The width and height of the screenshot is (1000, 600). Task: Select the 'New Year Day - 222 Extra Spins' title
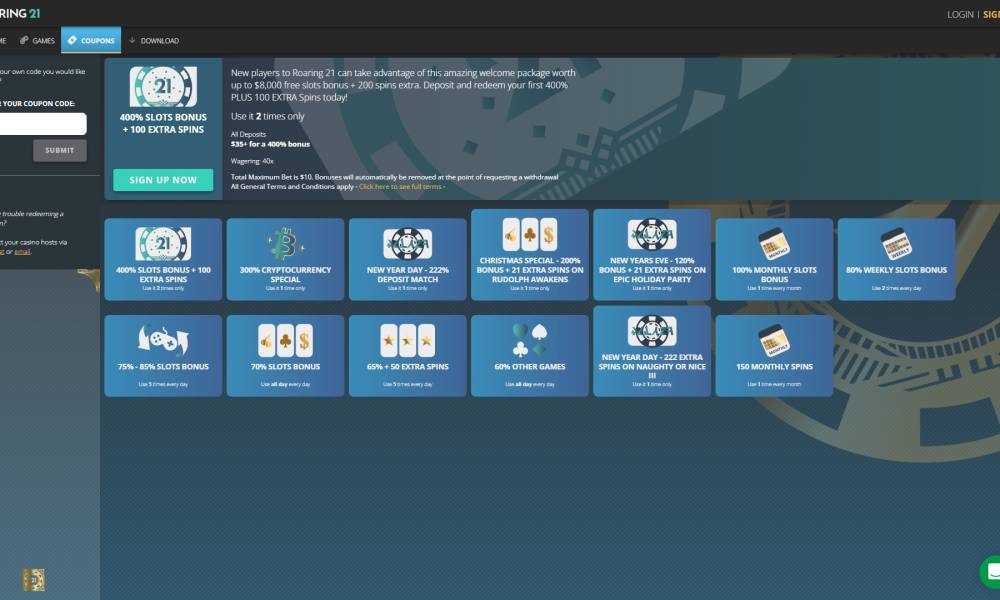tap(652, 366)
